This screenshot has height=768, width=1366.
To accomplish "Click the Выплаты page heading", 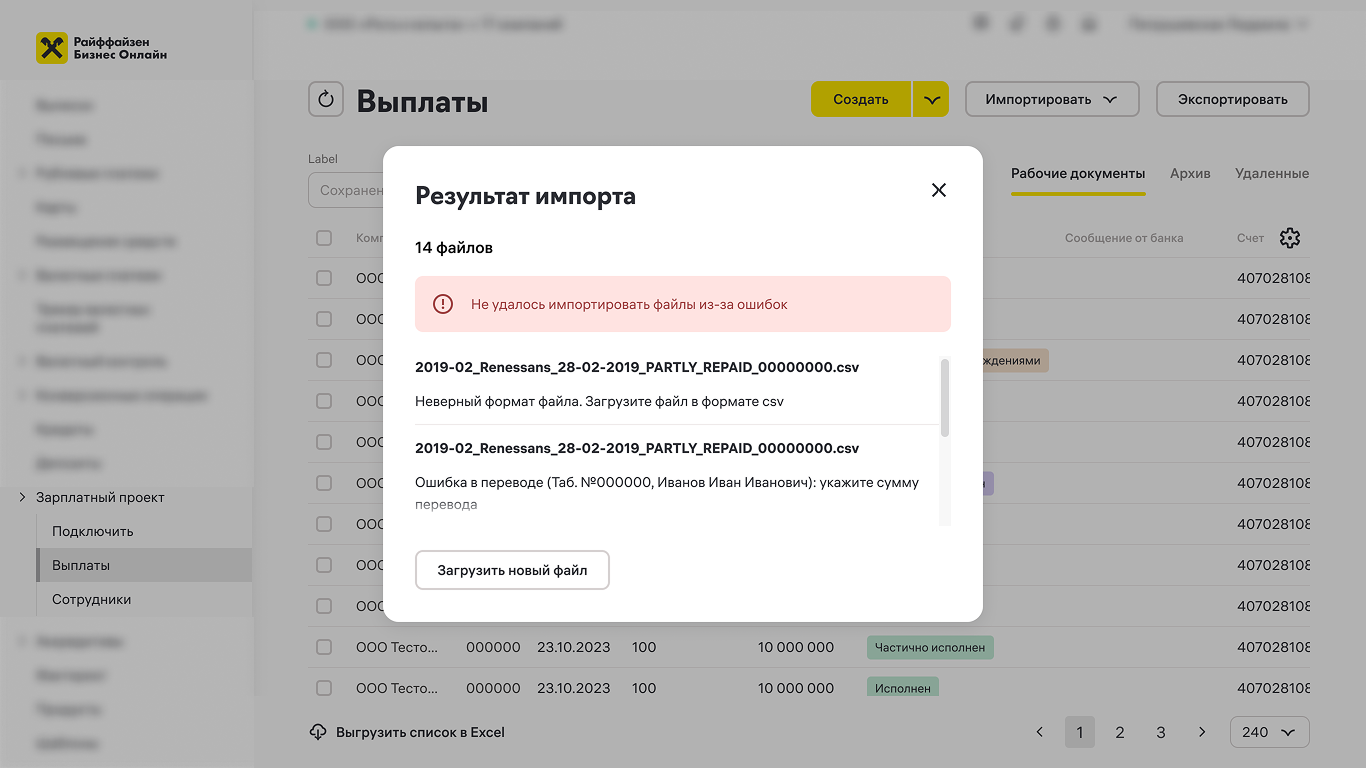I will tap(422, 102).
